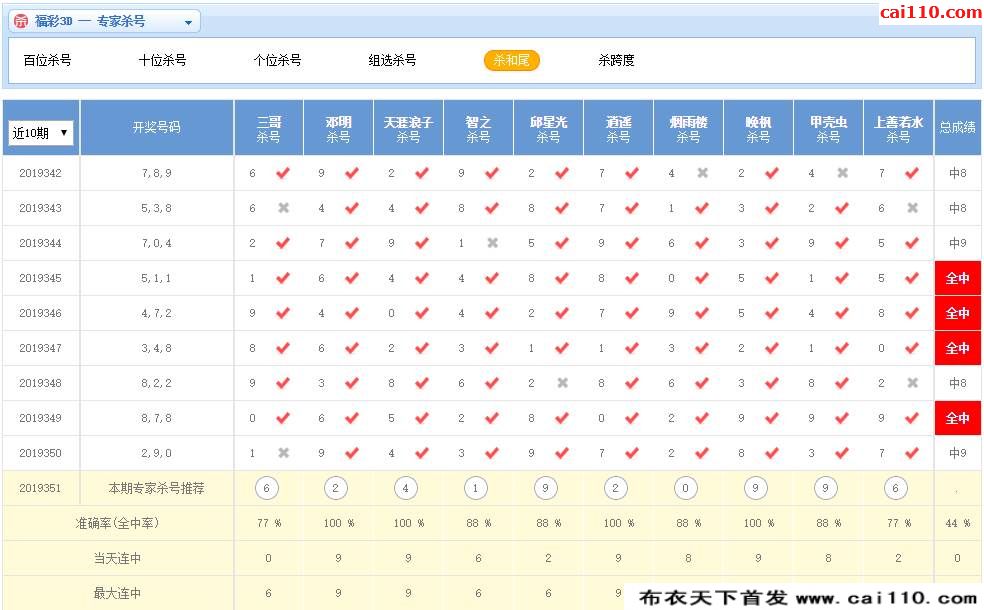The image size is (984, 610).
Task: Click the red checkmark in 三哥 column, row 2019342
Action: (x=283, y=173)
